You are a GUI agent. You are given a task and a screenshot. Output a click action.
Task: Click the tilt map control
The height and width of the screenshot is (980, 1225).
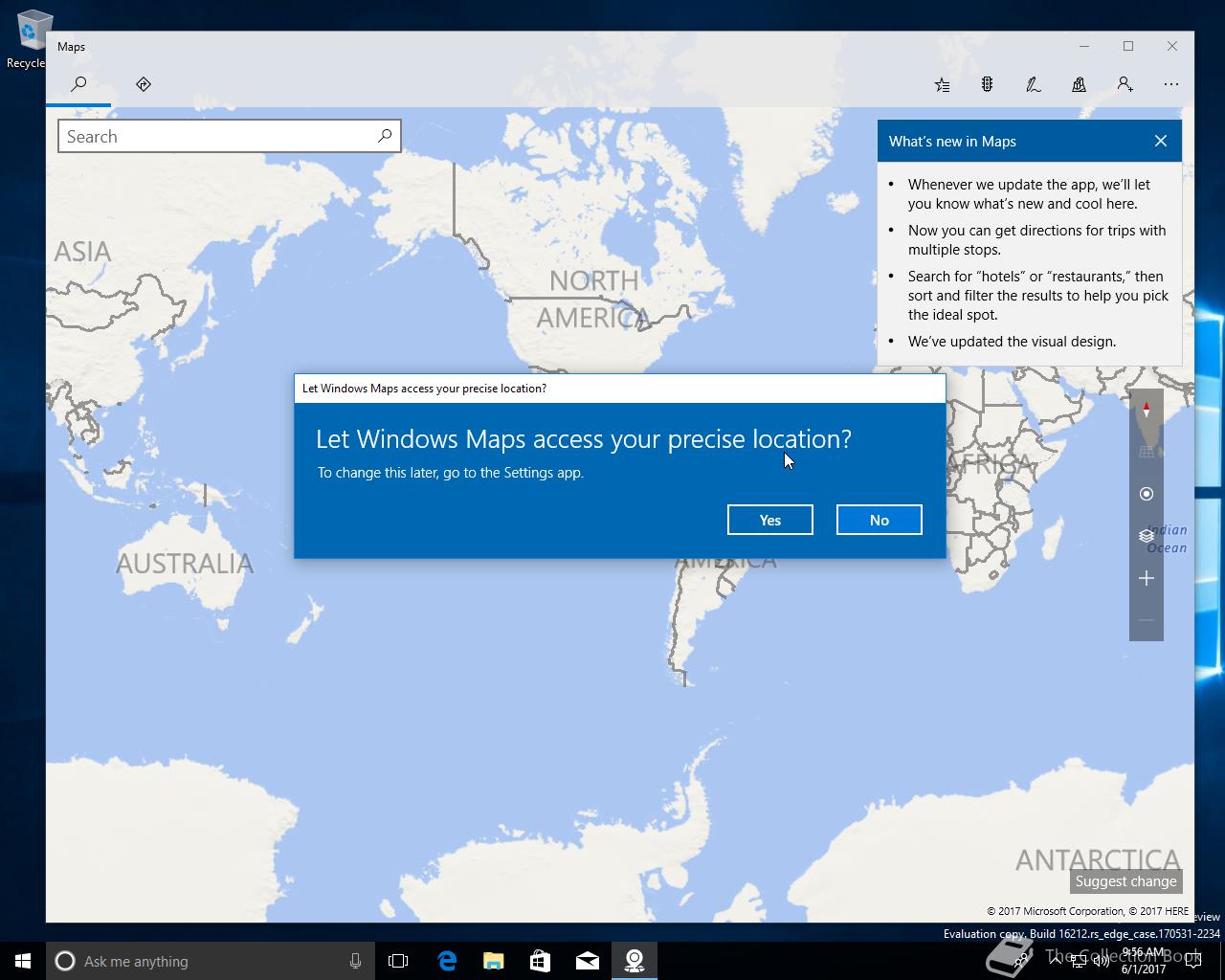pyautogui.click(x=1147, y=452)
